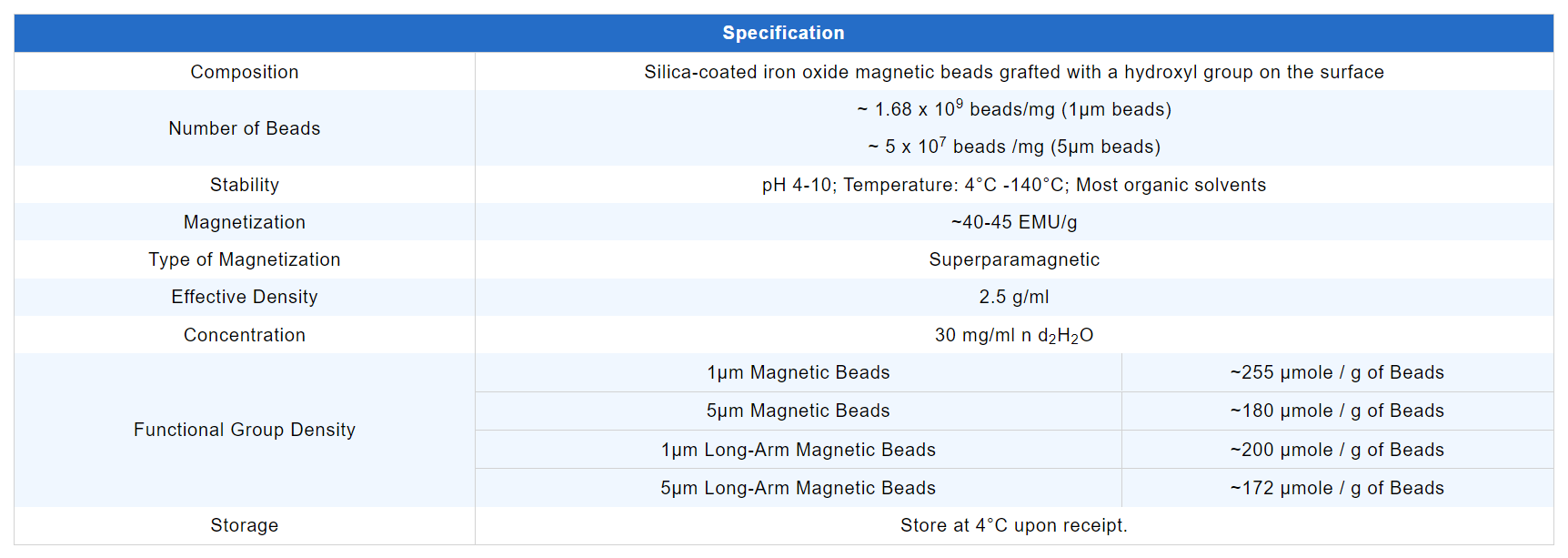Click the 1µm Long-Arm Magnetic Beads cell

pos(798,450)
